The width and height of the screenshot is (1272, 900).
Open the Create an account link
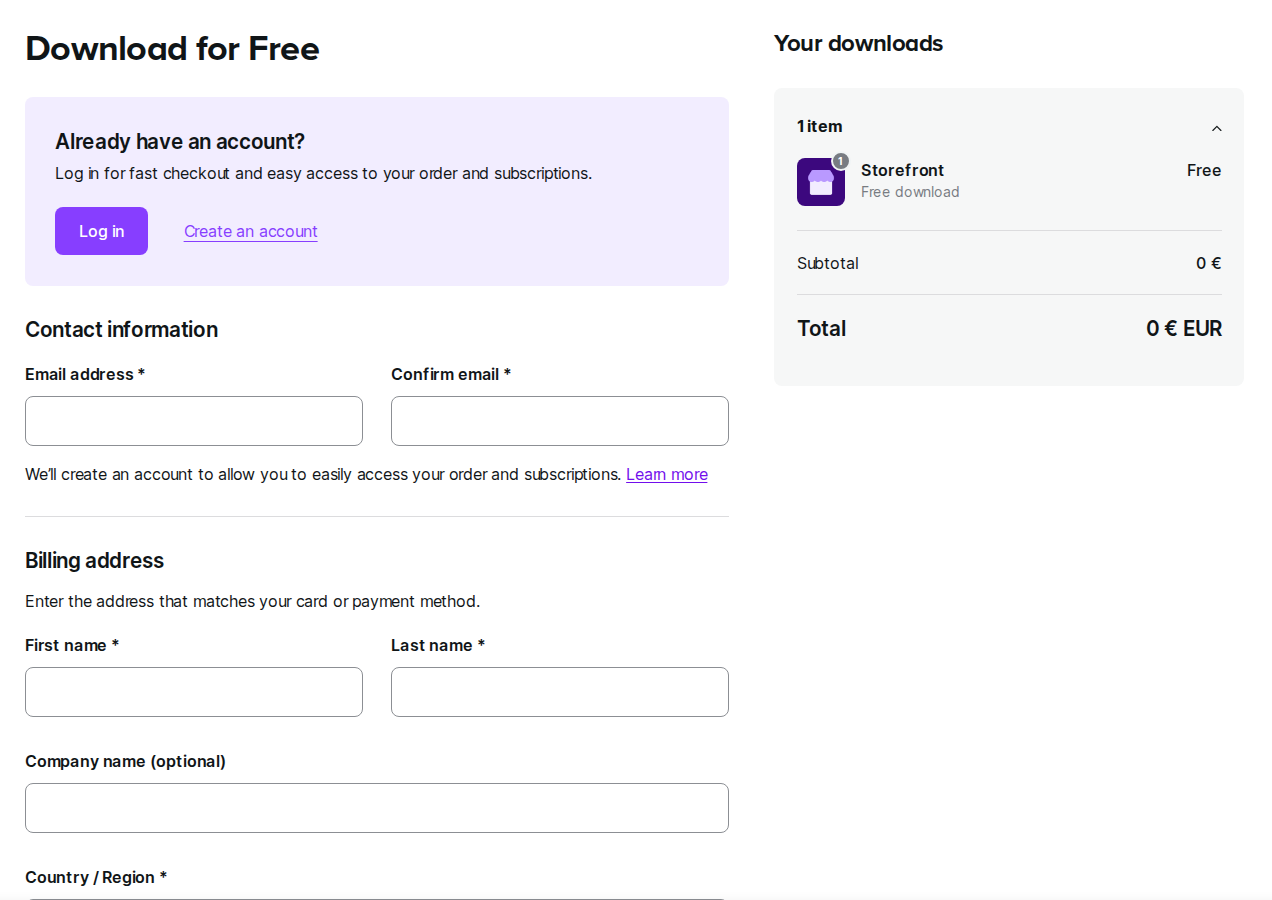click(251, 231)
